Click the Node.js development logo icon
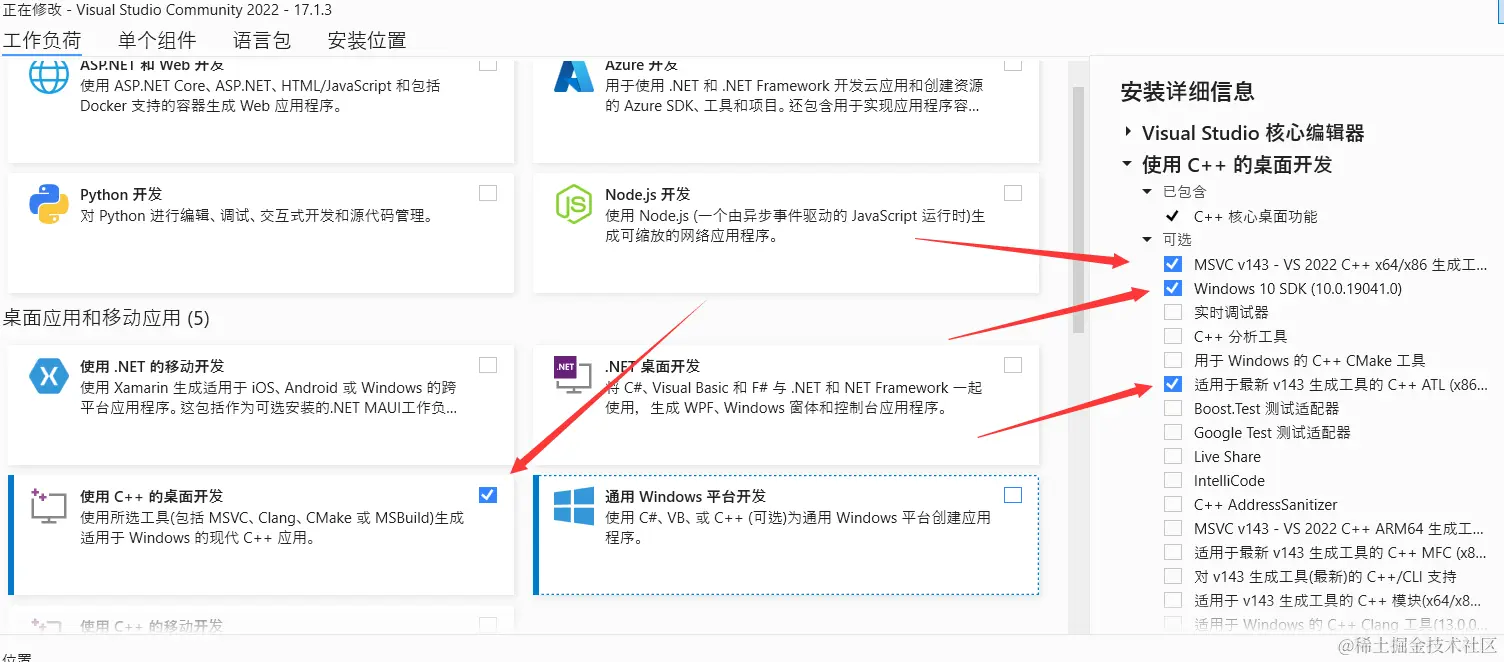This screenshot has width=1504, height=662. point(574,205)
